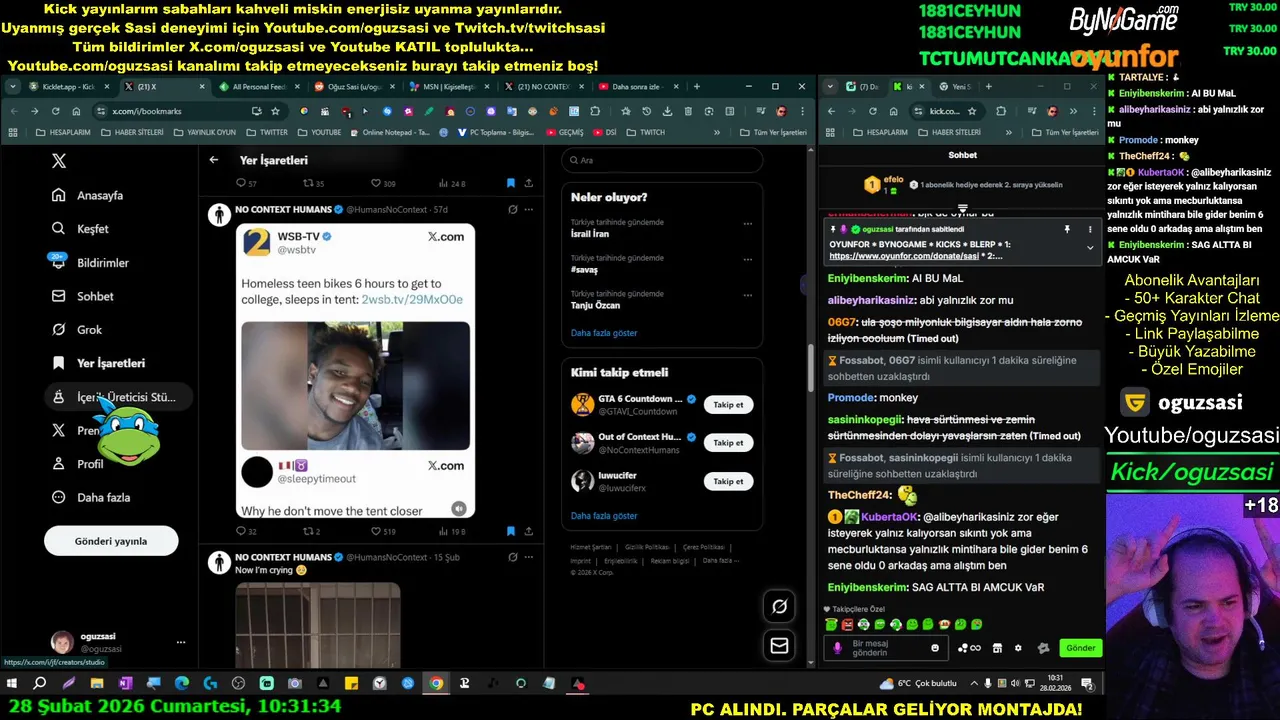
Task: Open tab search dropdown in Kick browser window
Action: point(830,87)
